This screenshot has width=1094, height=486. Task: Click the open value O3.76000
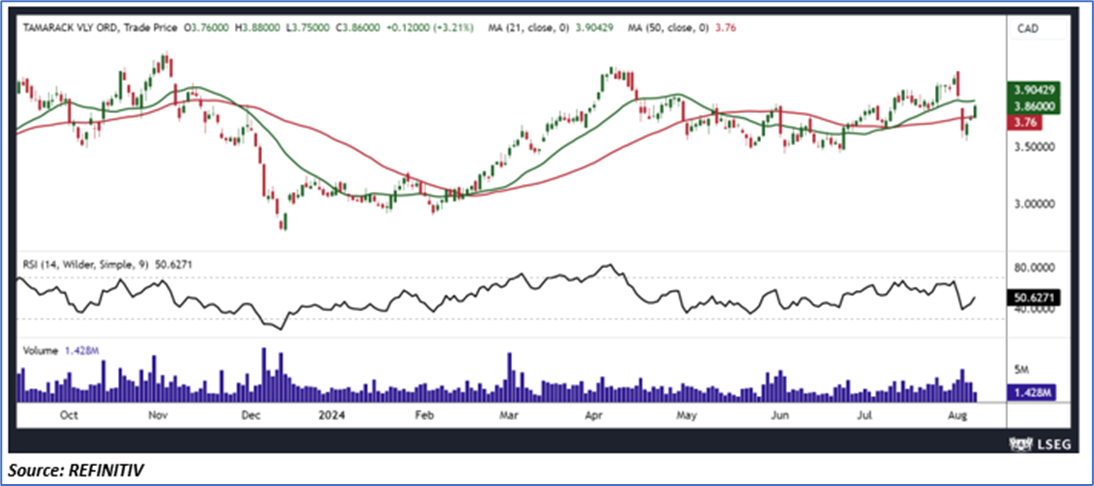pos(207,28)
